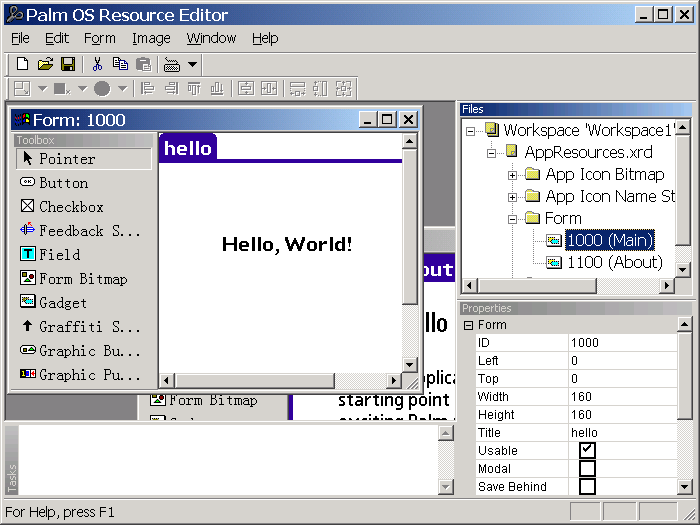Tick the Save Behind checkbox

pyautogui.click(x=587, y=486)
